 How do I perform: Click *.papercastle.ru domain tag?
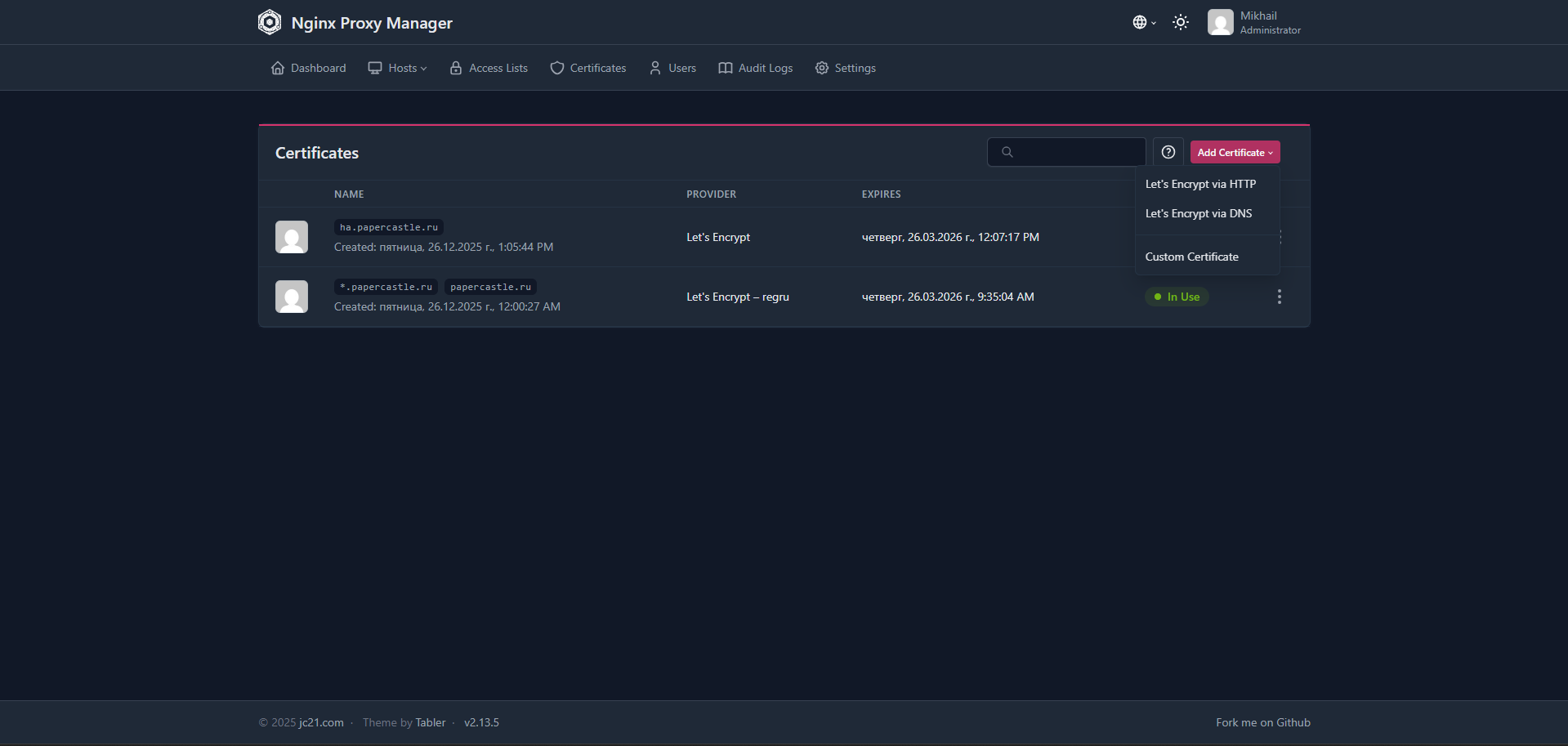386,287
